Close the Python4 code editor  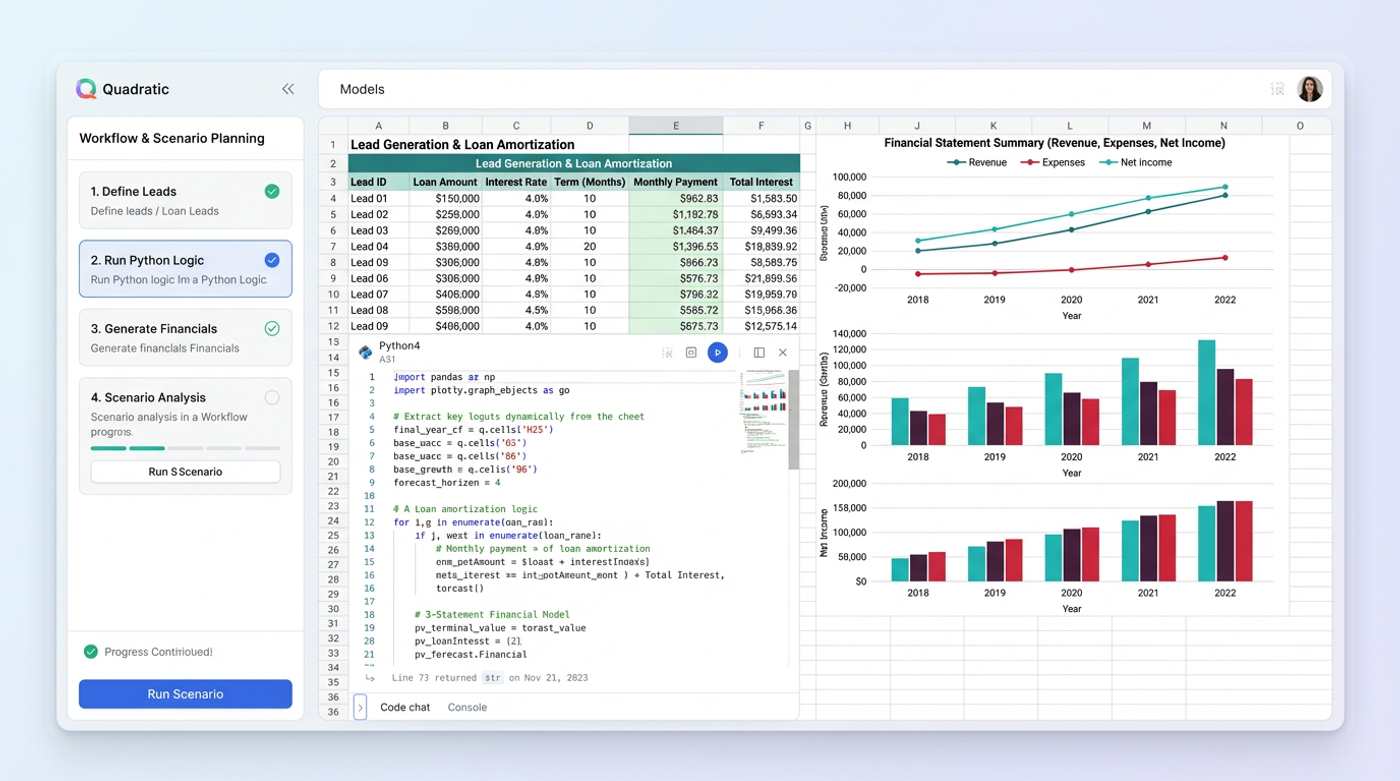tap(783, 353)
